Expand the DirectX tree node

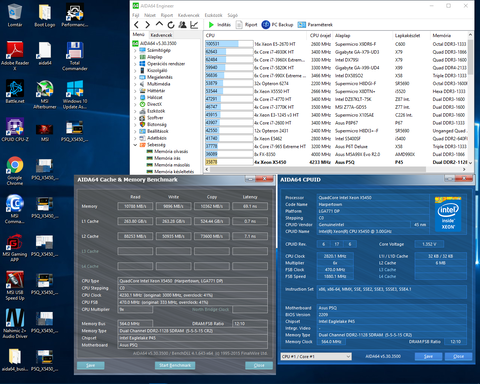[135, 104]
